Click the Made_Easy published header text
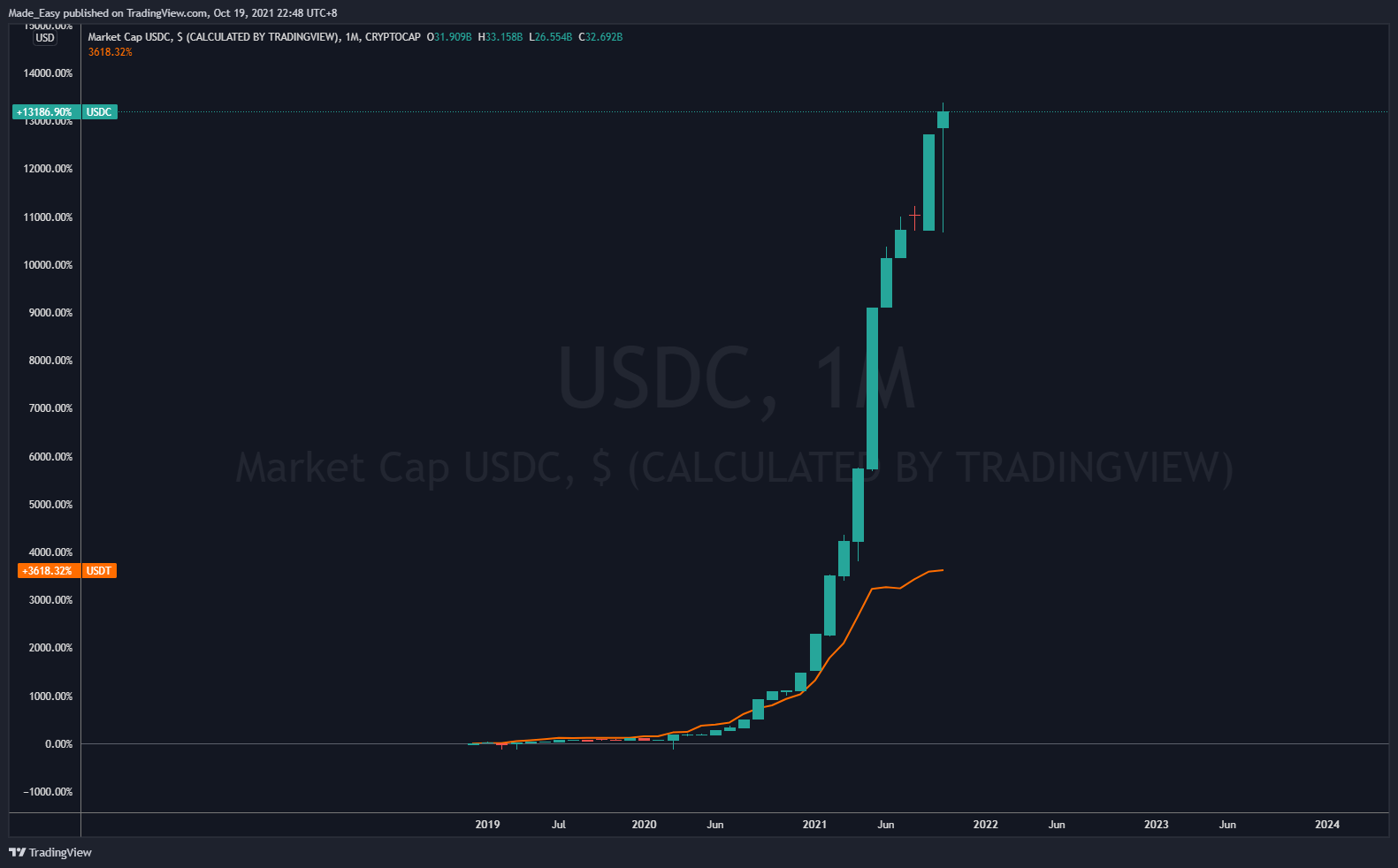 [x=172, y=13]
